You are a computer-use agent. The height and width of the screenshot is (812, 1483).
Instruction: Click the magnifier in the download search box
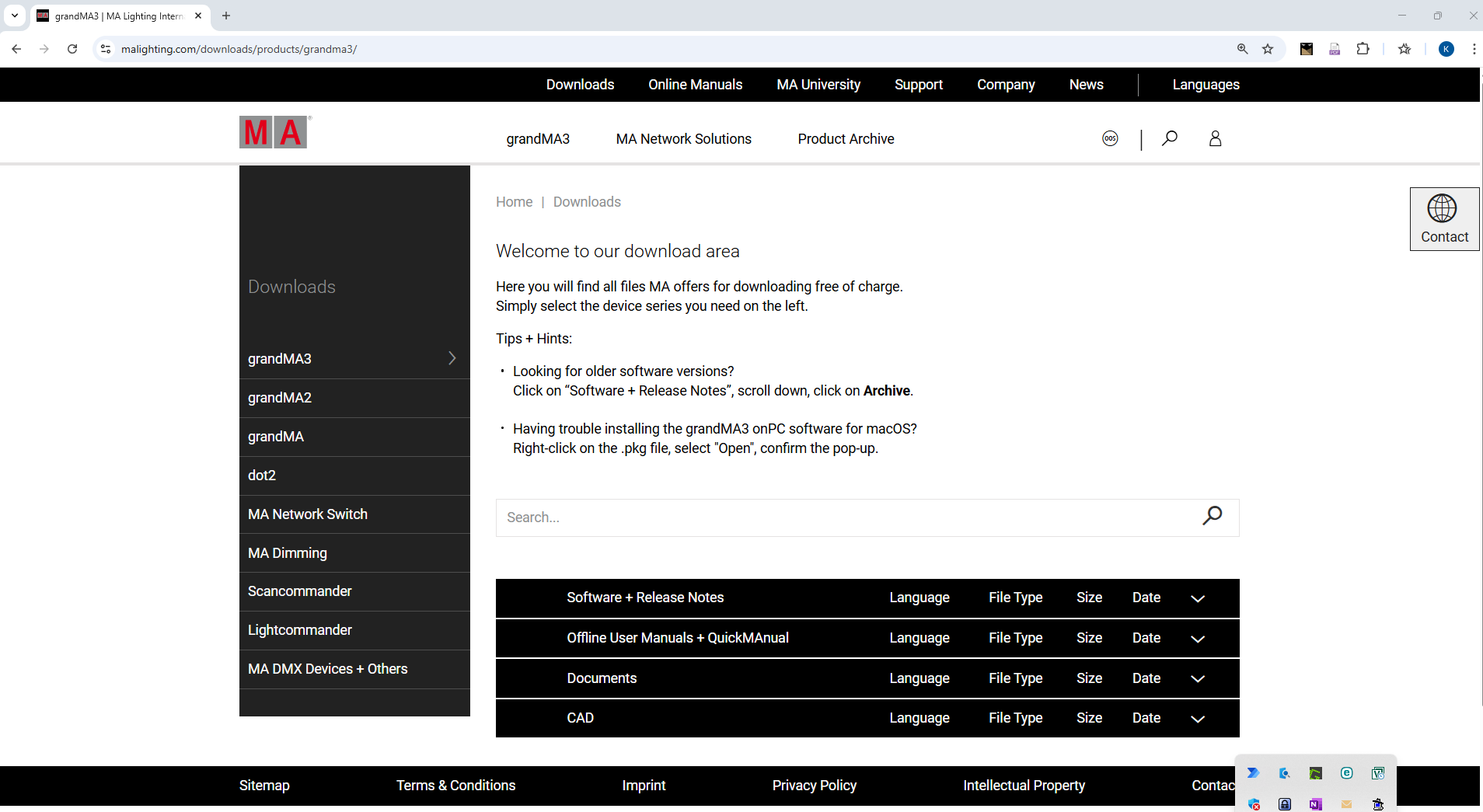tap(1212, 516)
